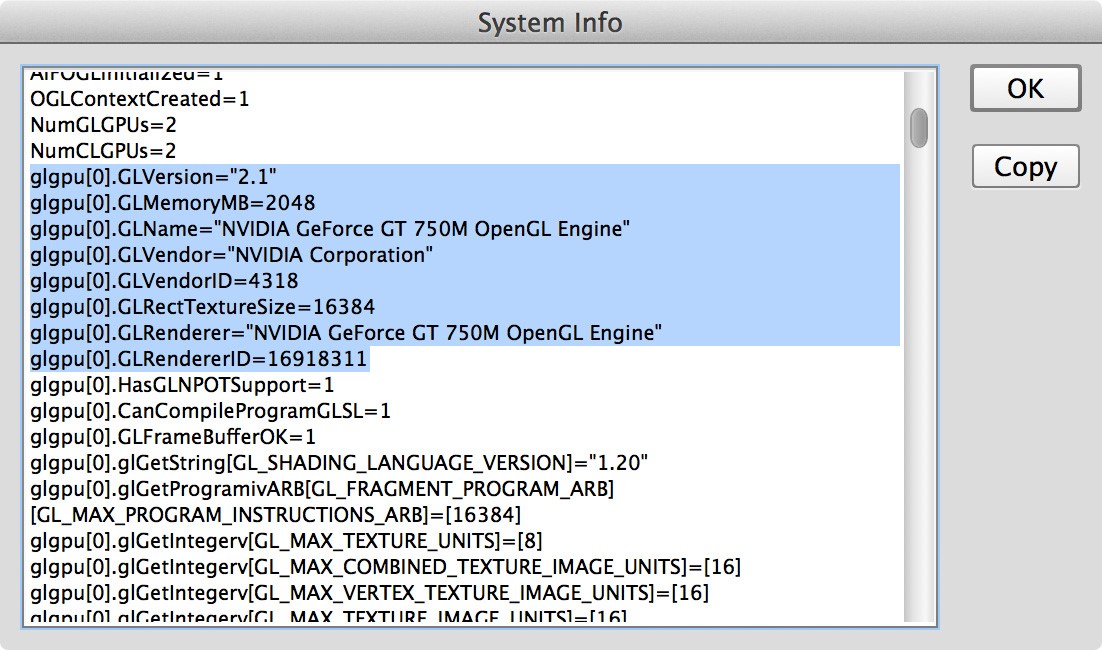Place cursor on the NumGLGPUs=2 line
The width and height of the screenshot is (1102, 650).
pos(103,125)
